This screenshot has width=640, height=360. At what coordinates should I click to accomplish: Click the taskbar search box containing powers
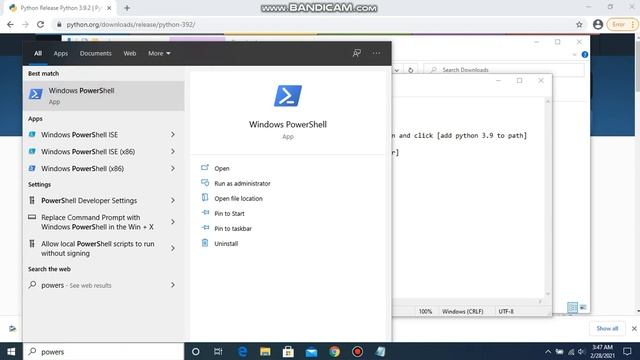coord(104,351)
